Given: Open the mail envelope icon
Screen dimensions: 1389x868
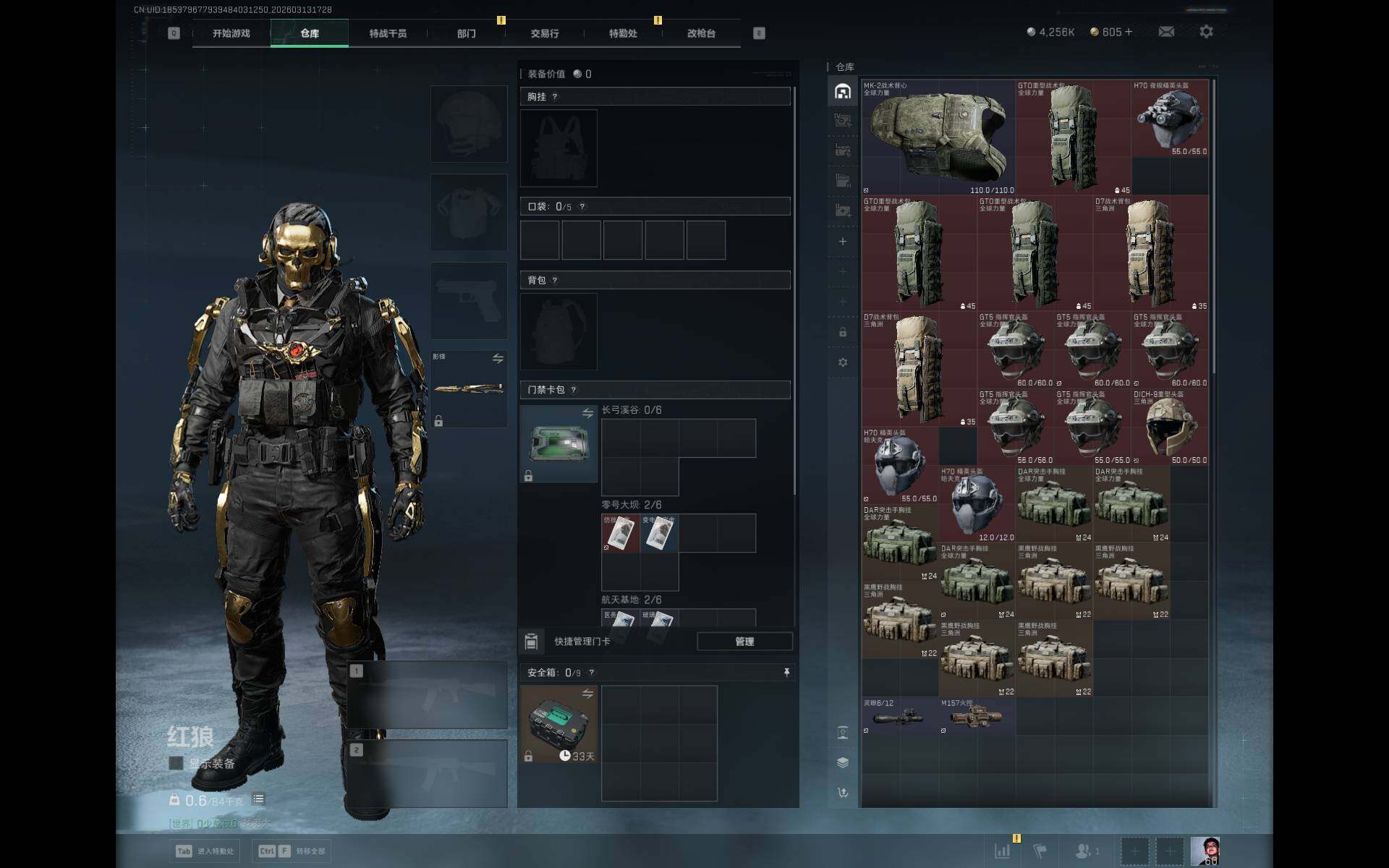Looking at the screenshot, I should 1166,32.
